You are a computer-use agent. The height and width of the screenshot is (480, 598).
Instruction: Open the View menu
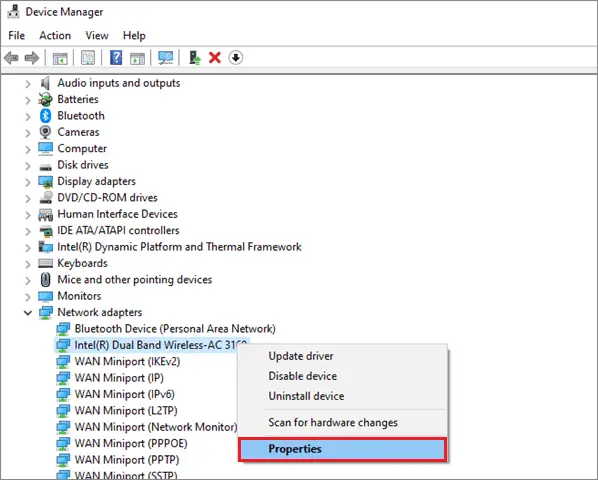(97, 35)
